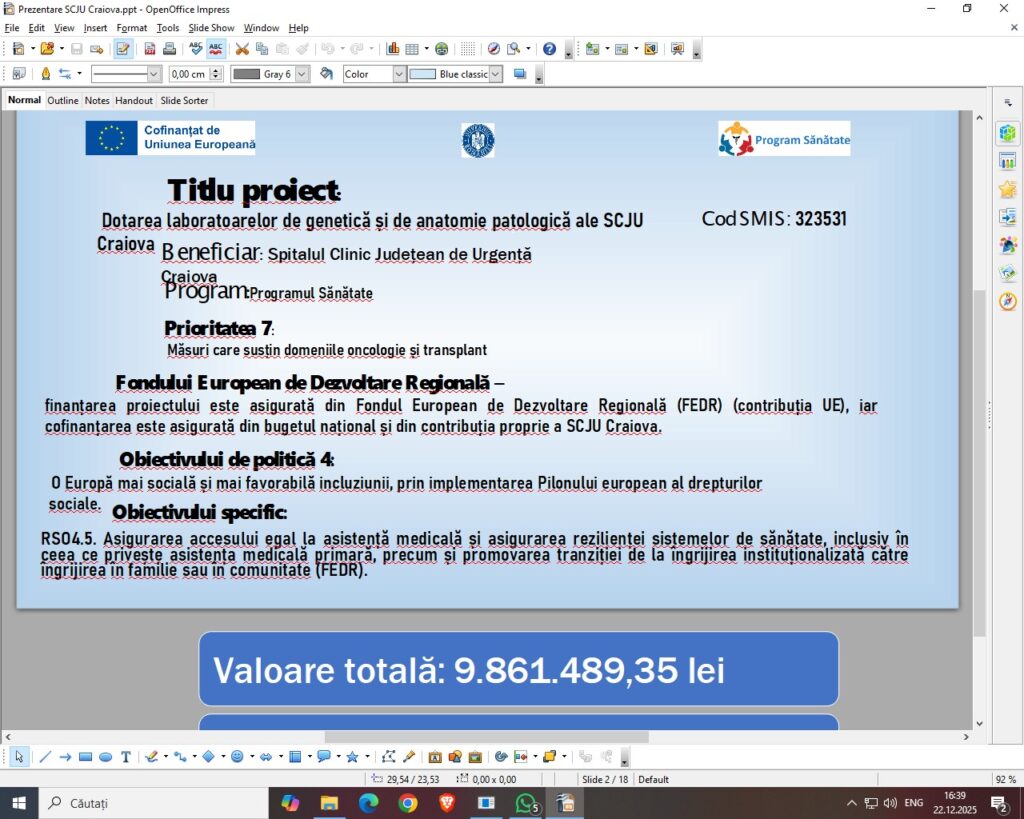
Task: Toggle AutoSpellcheck on or off
Action: pyautogui.click(x=216, y=48)
